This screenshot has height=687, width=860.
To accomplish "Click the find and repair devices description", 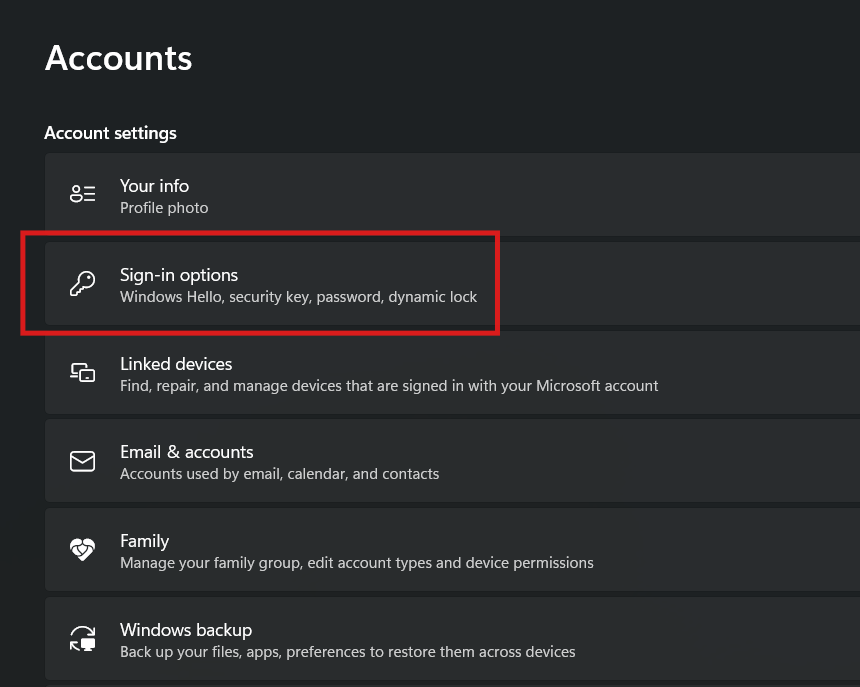I will [389, 385].
